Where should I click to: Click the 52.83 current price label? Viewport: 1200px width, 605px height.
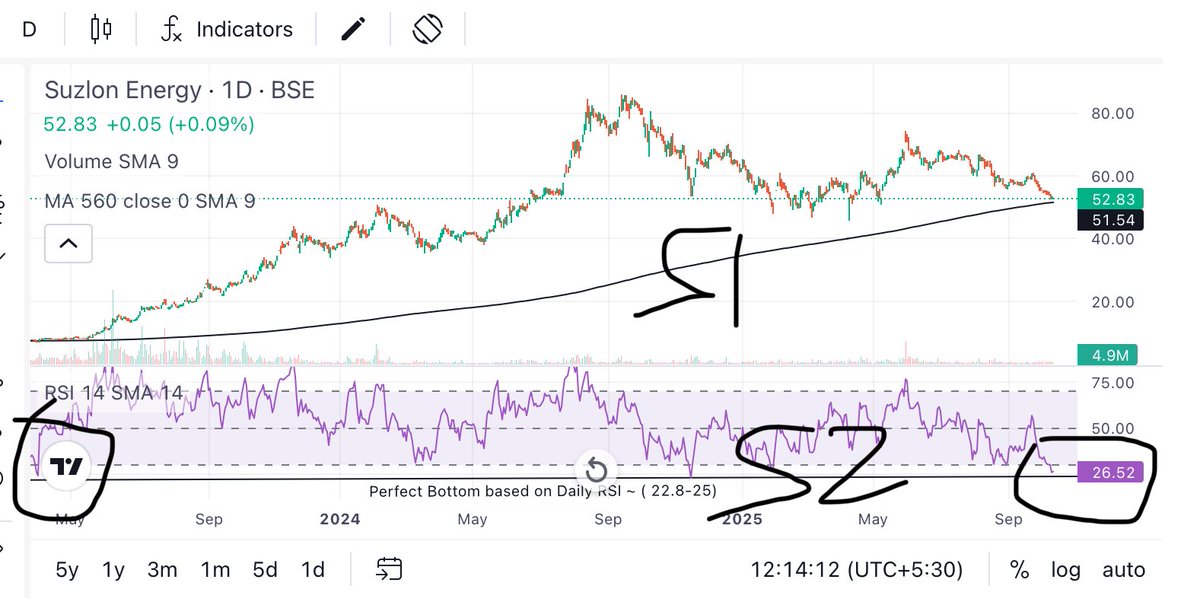pos(1110,199)
